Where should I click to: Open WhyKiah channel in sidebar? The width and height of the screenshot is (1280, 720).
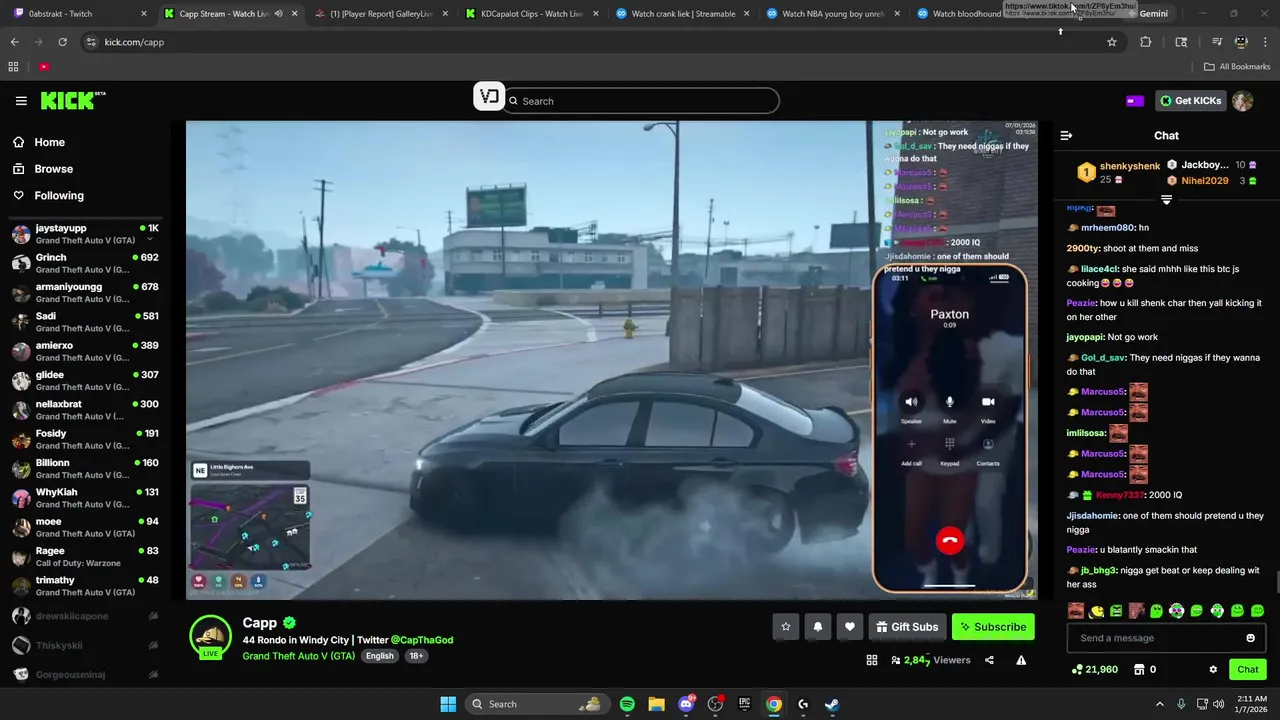coord(85,498)
